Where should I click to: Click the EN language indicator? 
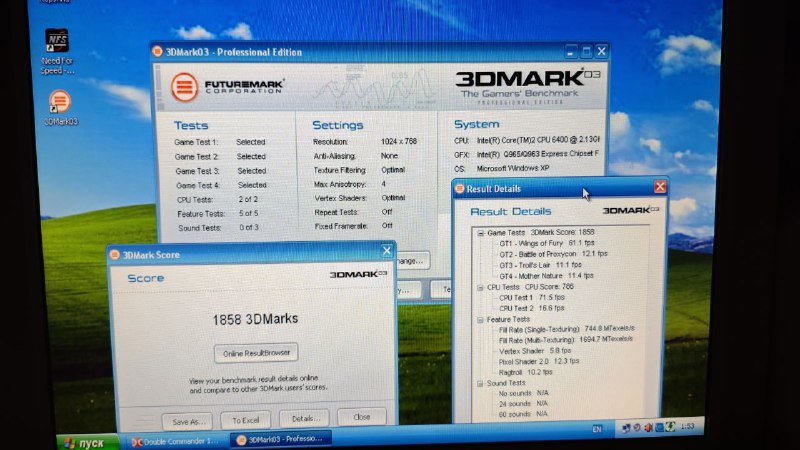(596, 430)
